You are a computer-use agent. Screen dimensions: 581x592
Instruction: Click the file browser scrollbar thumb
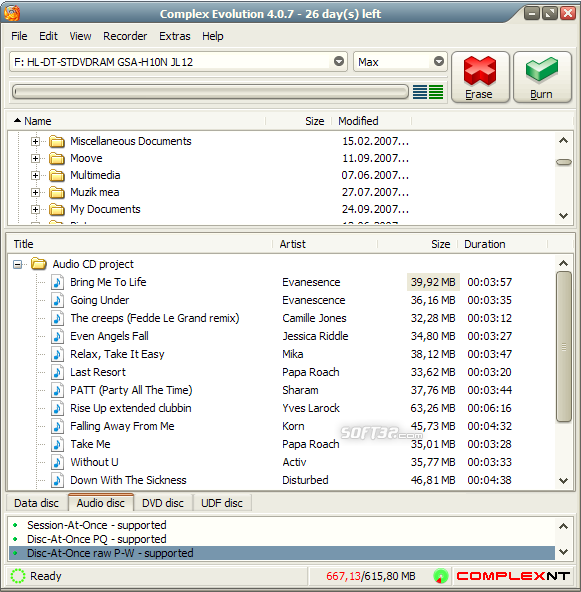(x=564, y=162)
